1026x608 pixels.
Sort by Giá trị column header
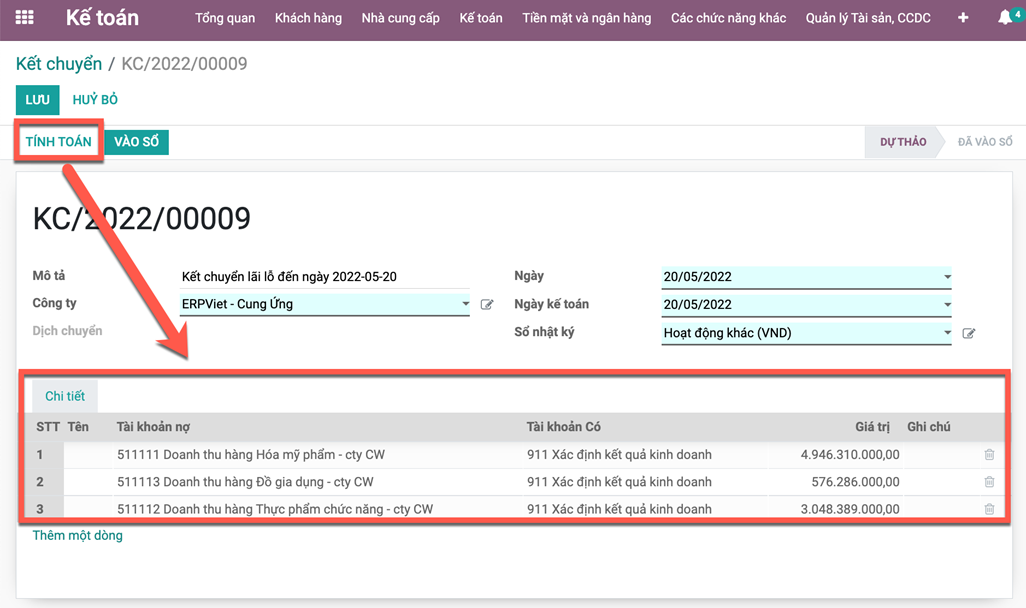click(872, 427)
